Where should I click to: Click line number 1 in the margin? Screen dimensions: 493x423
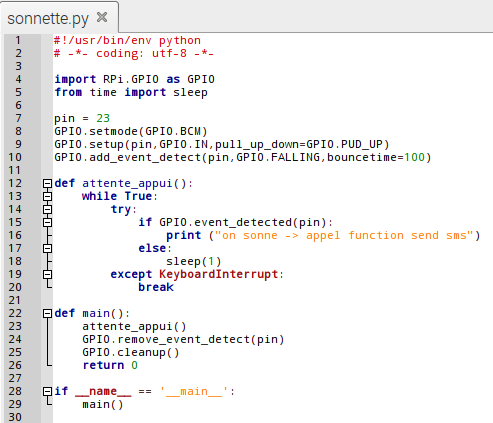tap(18, 40)
